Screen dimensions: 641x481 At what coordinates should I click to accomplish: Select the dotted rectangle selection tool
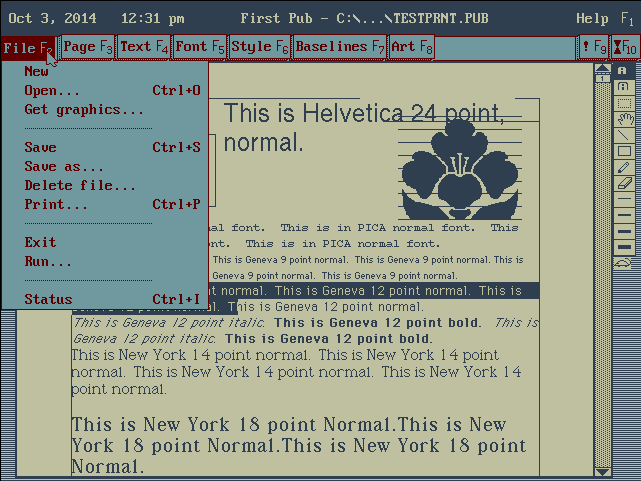[x=623, y=102]
